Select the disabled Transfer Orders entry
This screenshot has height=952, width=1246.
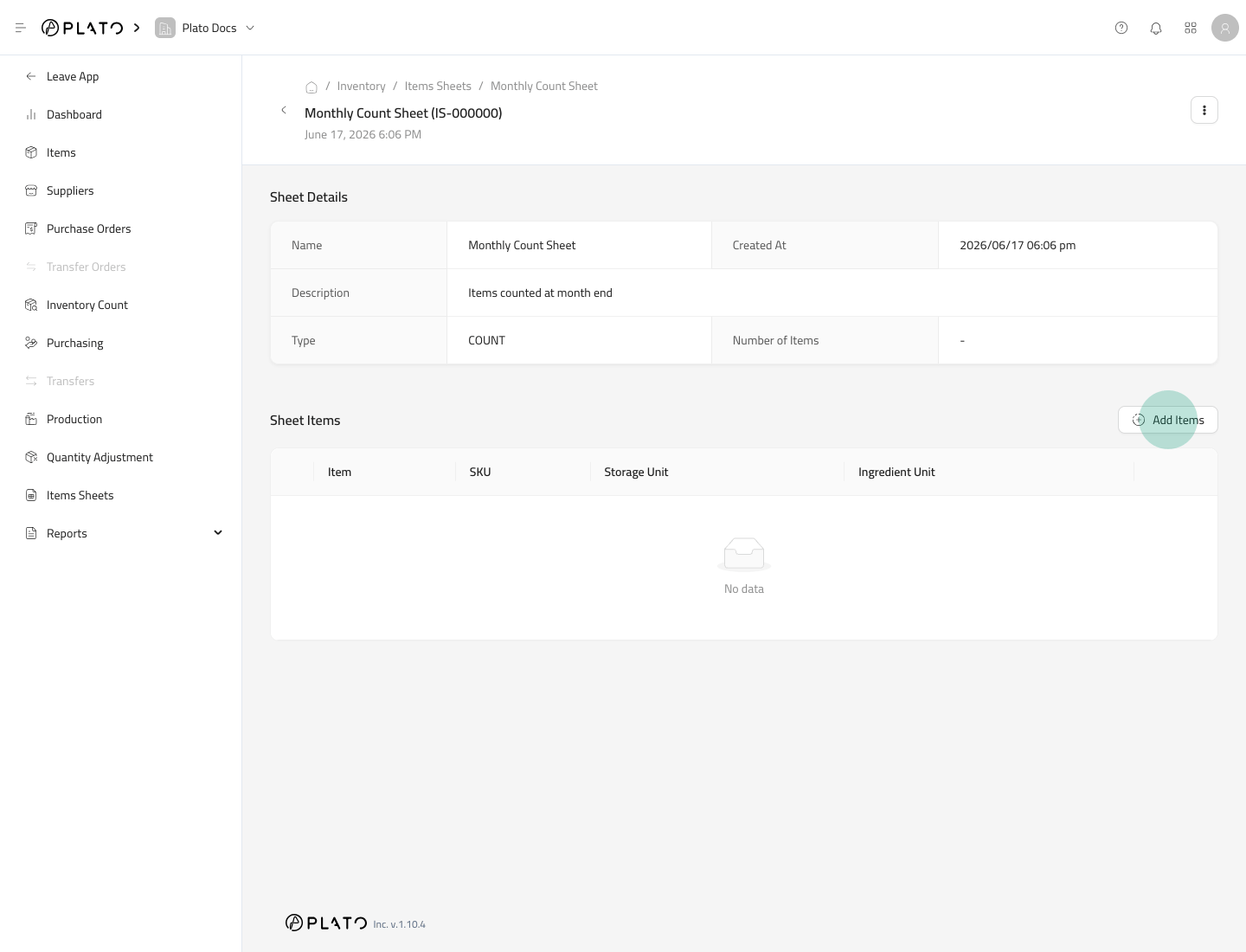[x=87, y=267]
